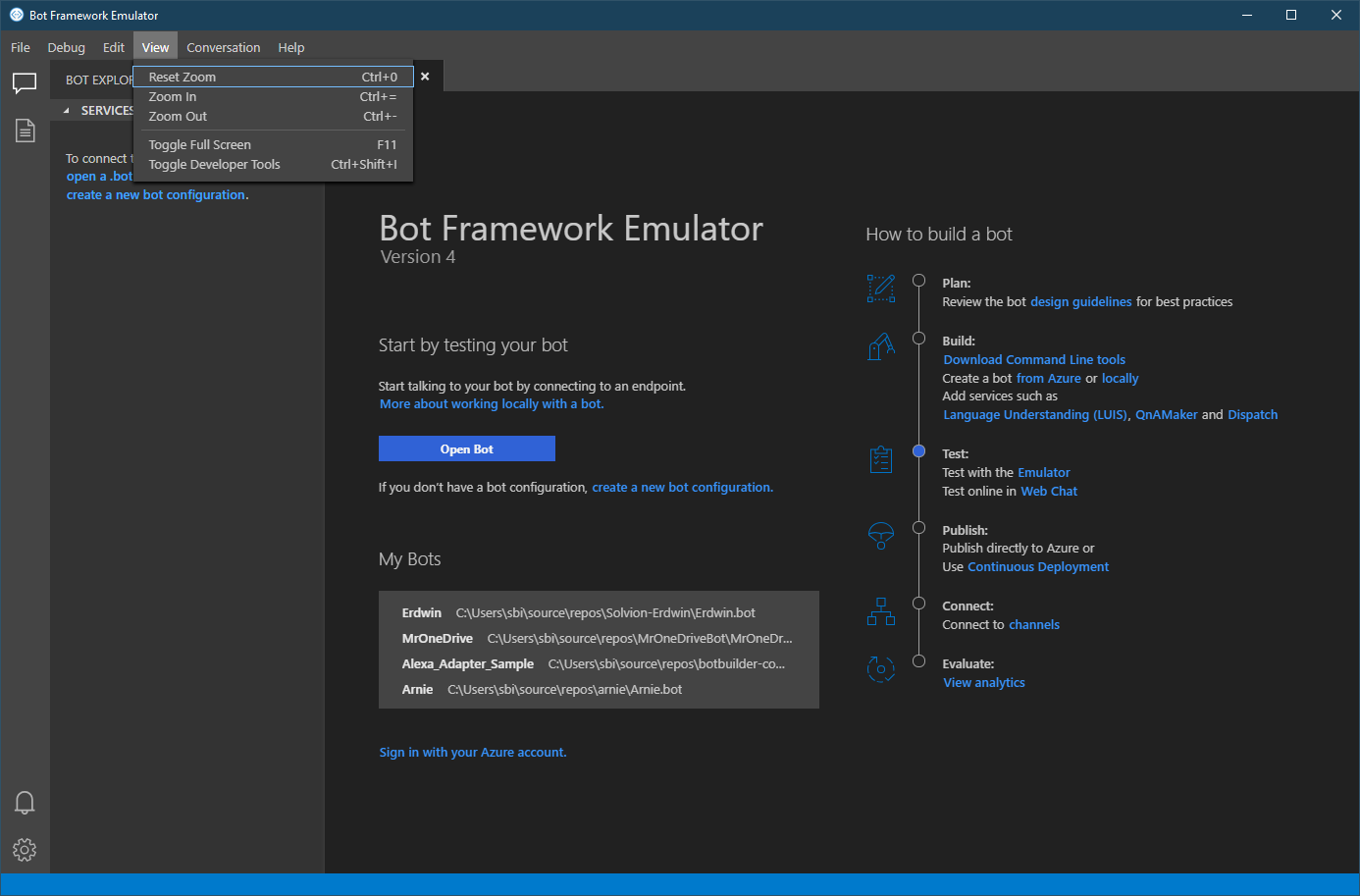Switch to the BOT EXPLORER tab
This screenshot has width=1360, height=896.
(x=96, y=79)
